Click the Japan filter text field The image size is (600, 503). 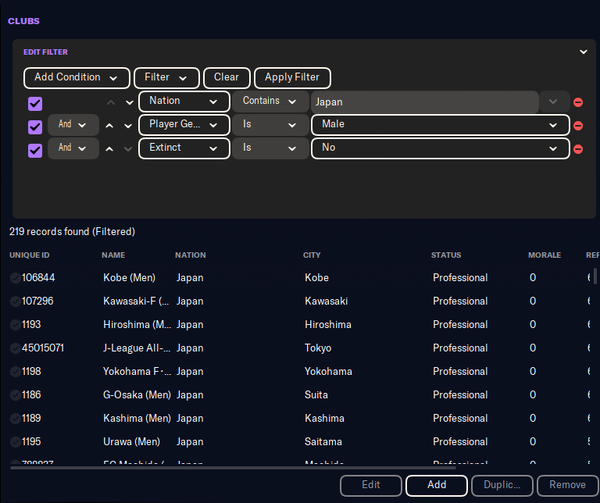[423, 102]
